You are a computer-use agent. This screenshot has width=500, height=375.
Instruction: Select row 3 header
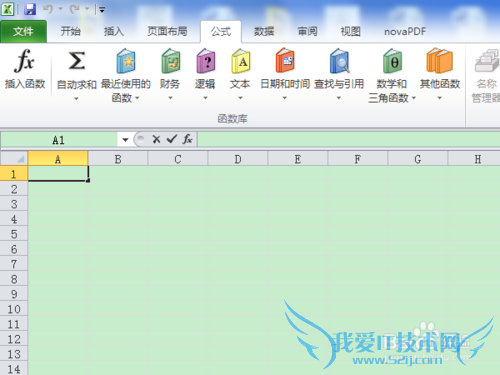click(x=14, y=204)
